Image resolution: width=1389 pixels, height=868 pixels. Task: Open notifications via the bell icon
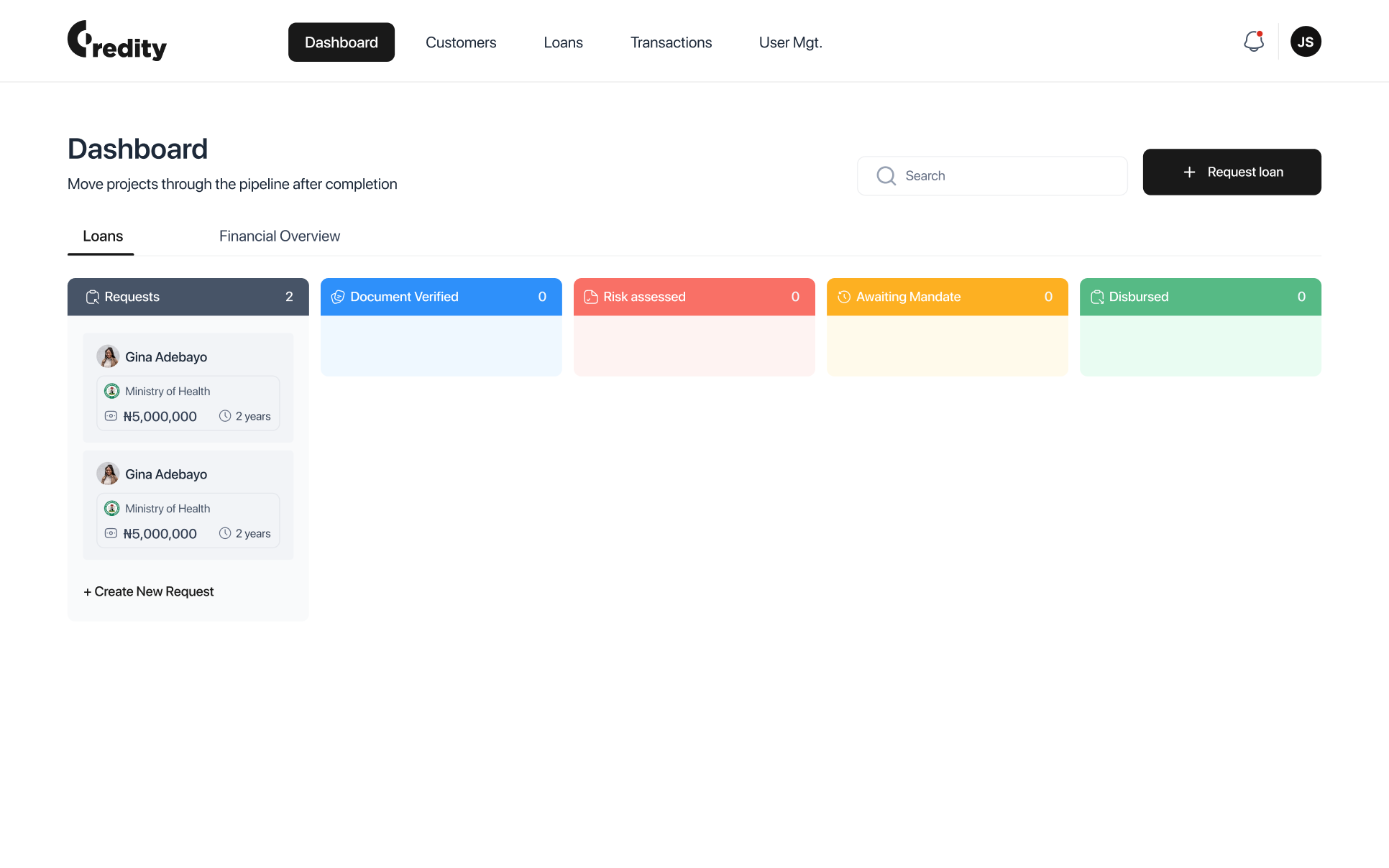[1253, 41]
